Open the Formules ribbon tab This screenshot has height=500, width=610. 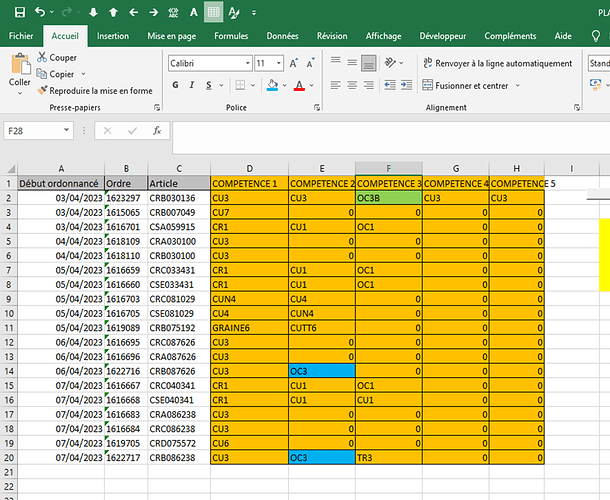(231, 35)
